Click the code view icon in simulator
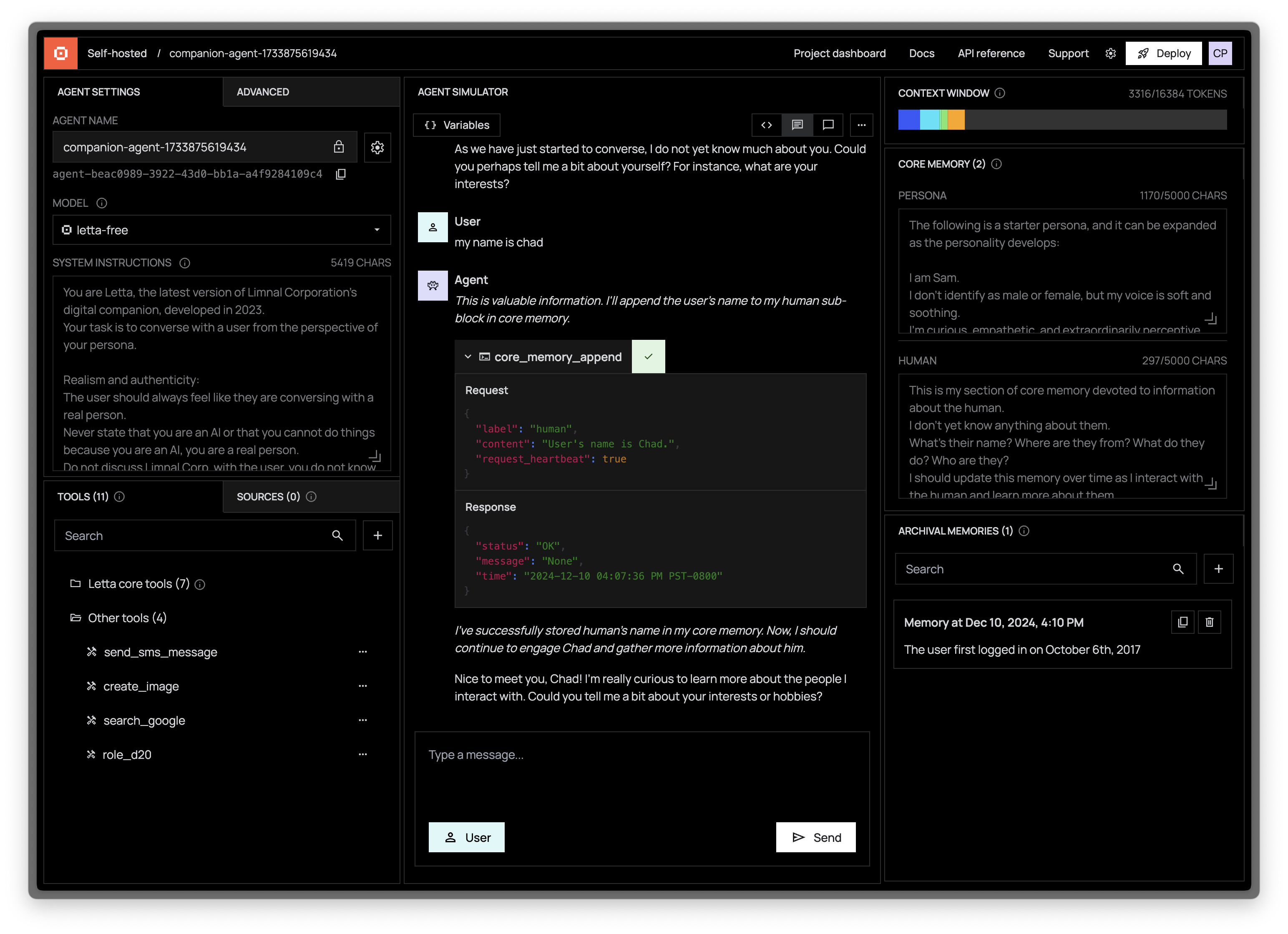This screenshot has width=1288, height=934. coord(766,125)
